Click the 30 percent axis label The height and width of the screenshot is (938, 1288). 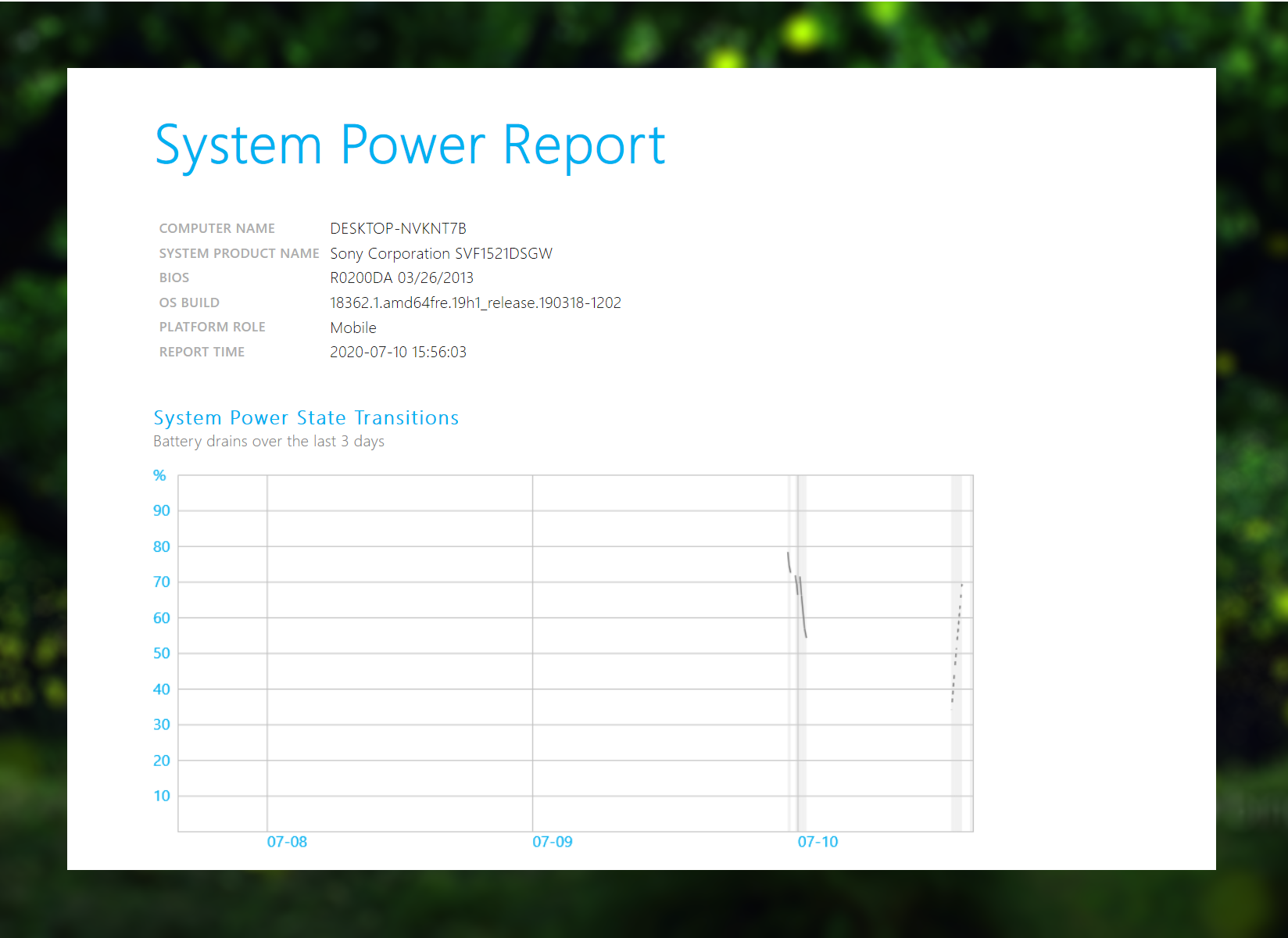pos(162,724)
